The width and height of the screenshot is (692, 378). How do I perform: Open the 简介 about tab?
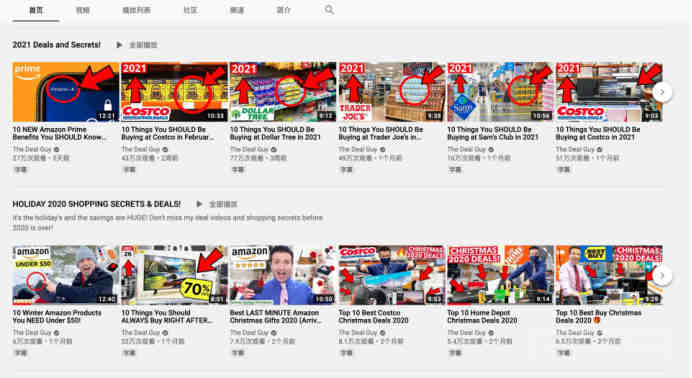283,10
